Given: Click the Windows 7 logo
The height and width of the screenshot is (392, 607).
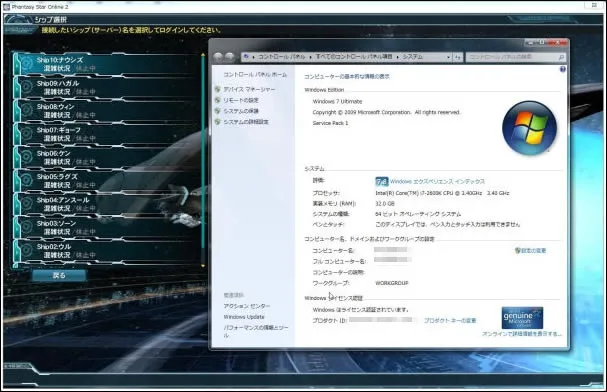Looking at the screenshot, I should tap(529, 128).
